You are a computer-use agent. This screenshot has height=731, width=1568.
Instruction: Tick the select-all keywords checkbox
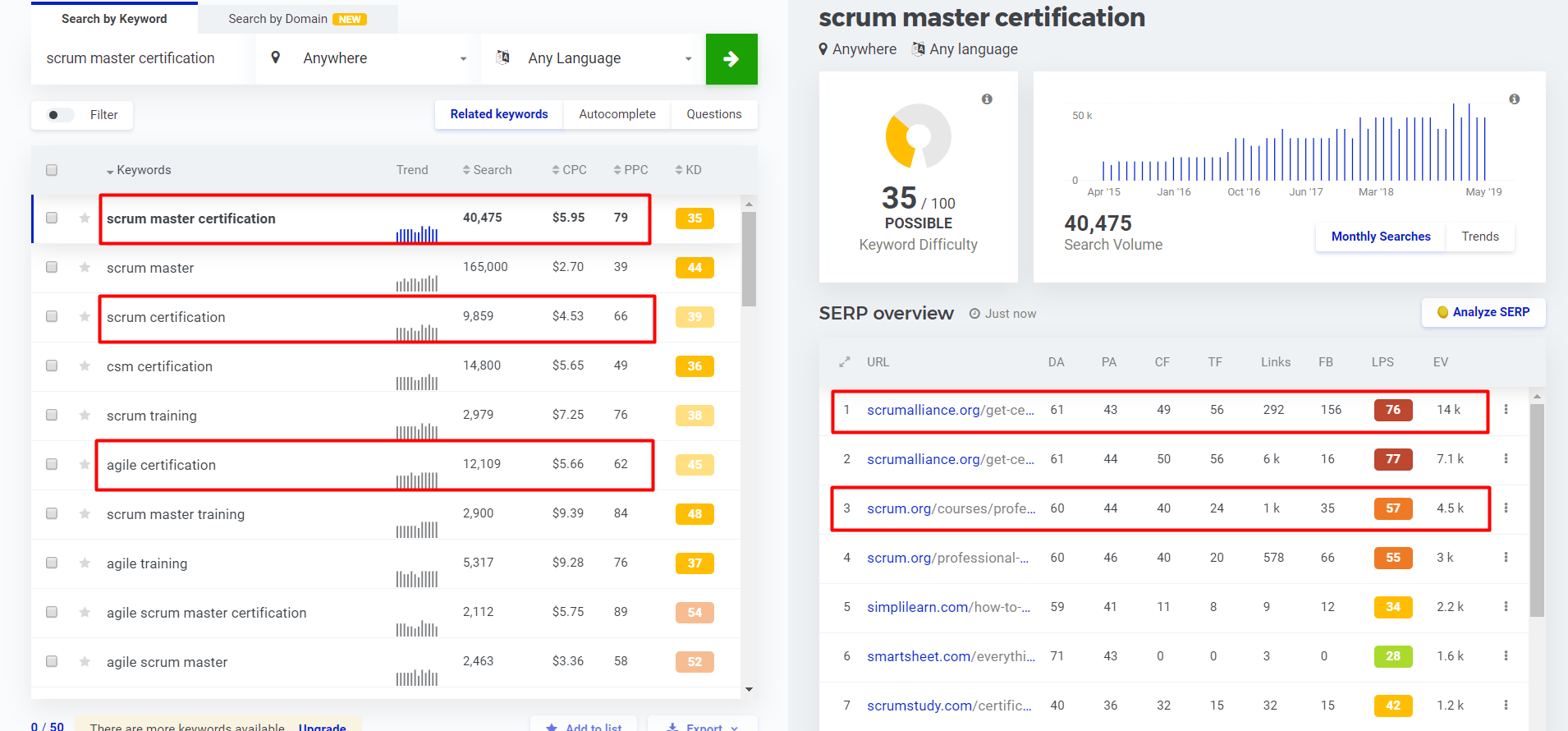click(52, 170)
